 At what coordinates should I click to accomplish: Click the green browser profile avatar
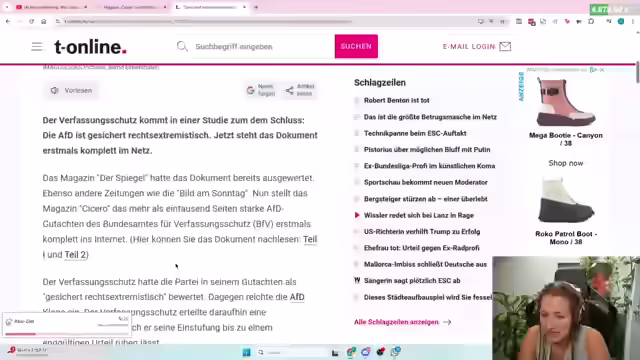point(621,21)
